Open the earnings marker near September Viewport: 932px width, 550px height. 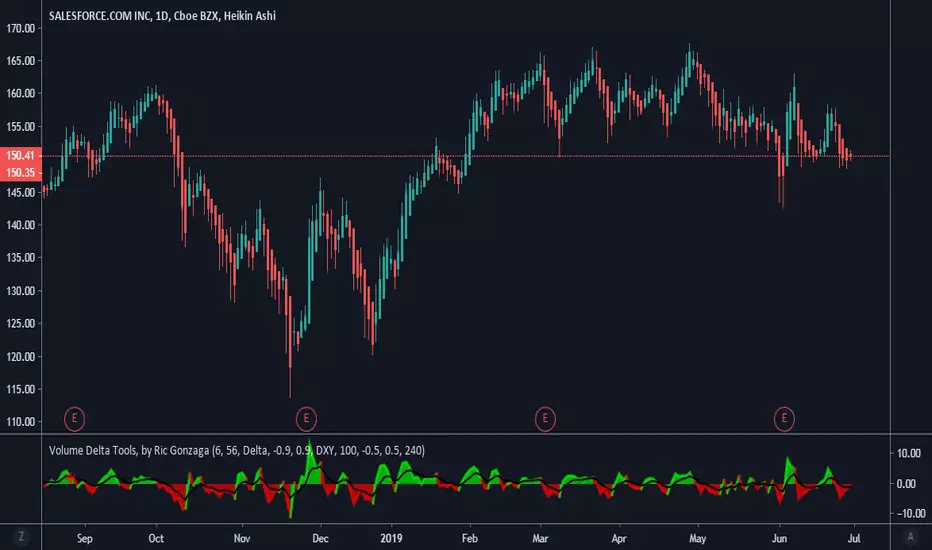click(x=74, y=419)
